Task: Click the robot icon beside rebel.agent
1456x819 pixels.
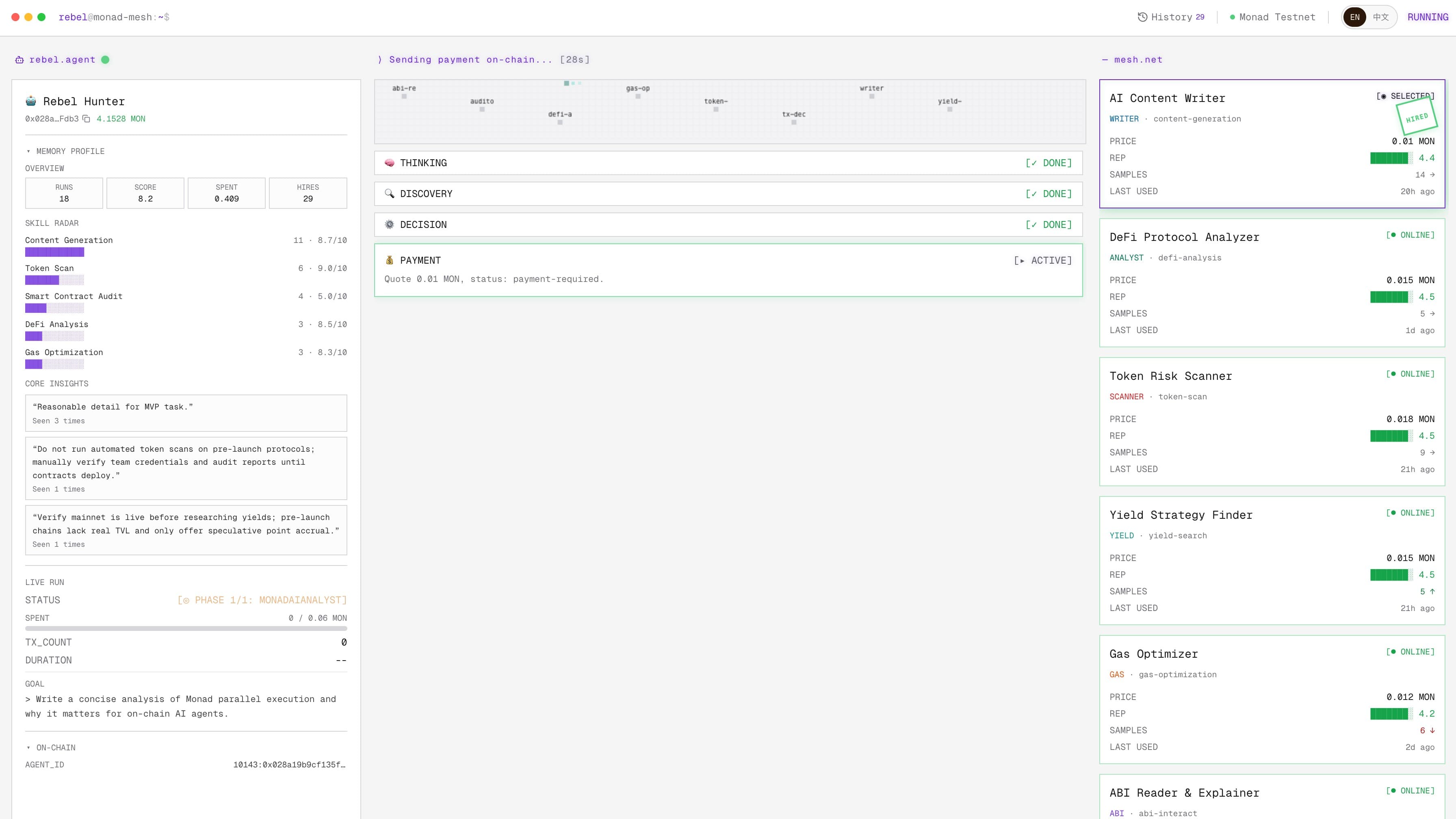Action: (19, 60)
